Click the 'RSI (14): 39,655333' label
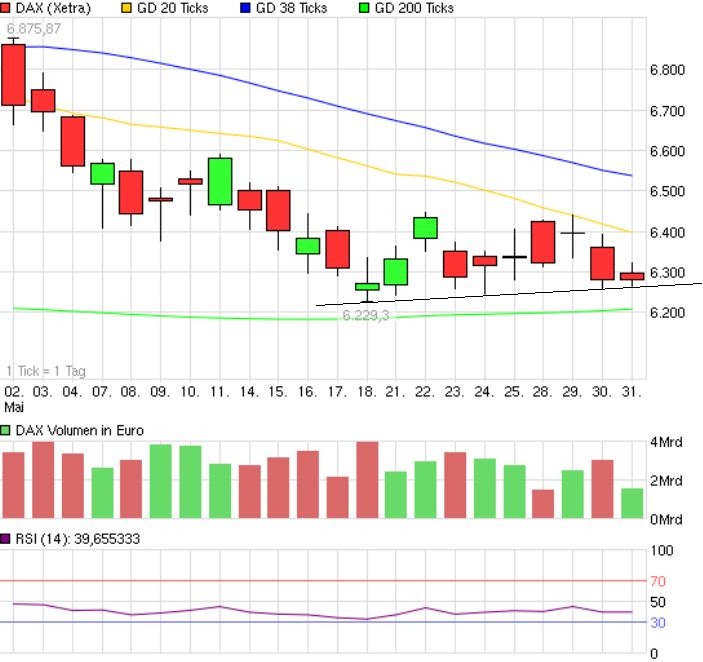703x662 pixels. [x=78, y=539]
